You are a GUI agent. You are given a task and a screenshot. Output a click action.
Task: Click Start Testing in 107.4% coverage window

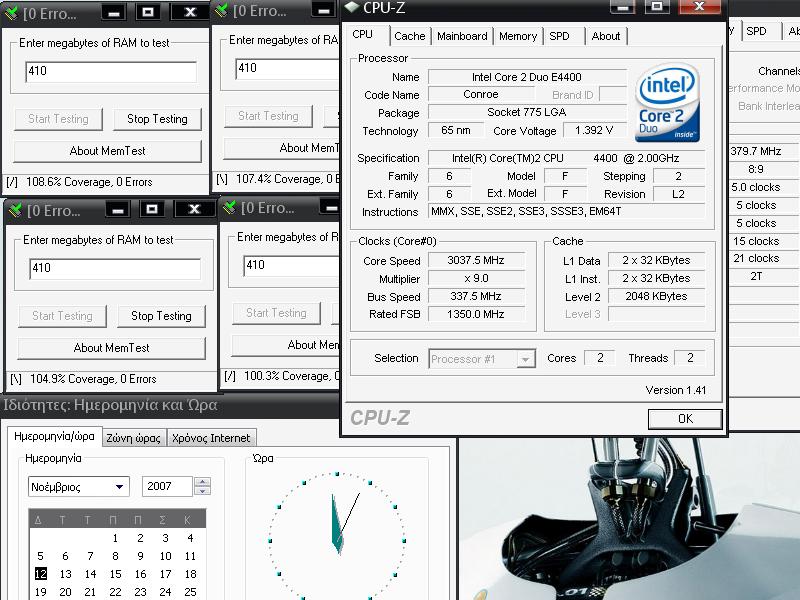(268, 116)
